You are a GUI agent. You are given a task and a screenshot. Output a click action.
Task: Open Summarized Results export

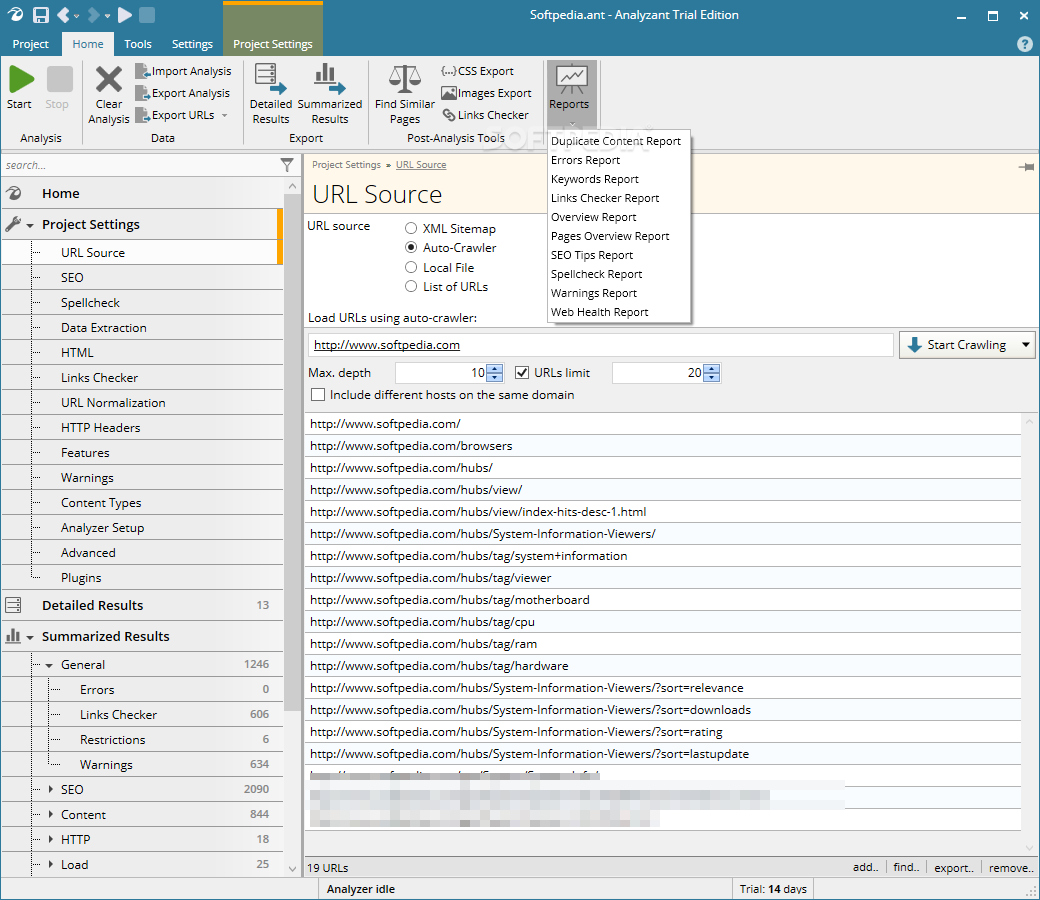coord(330,94)
